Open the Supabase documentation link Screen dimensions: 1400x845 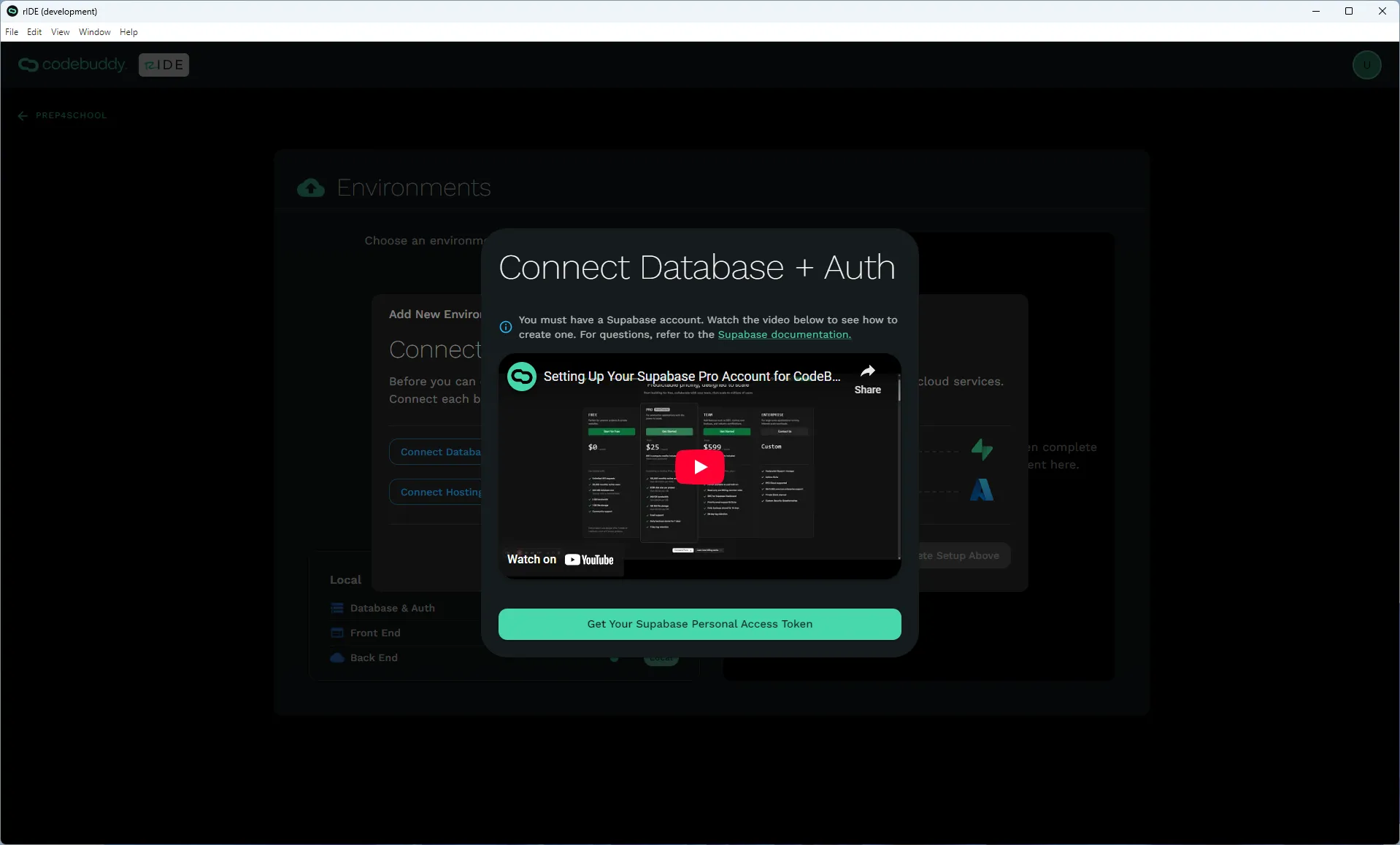tap(784, 334)
